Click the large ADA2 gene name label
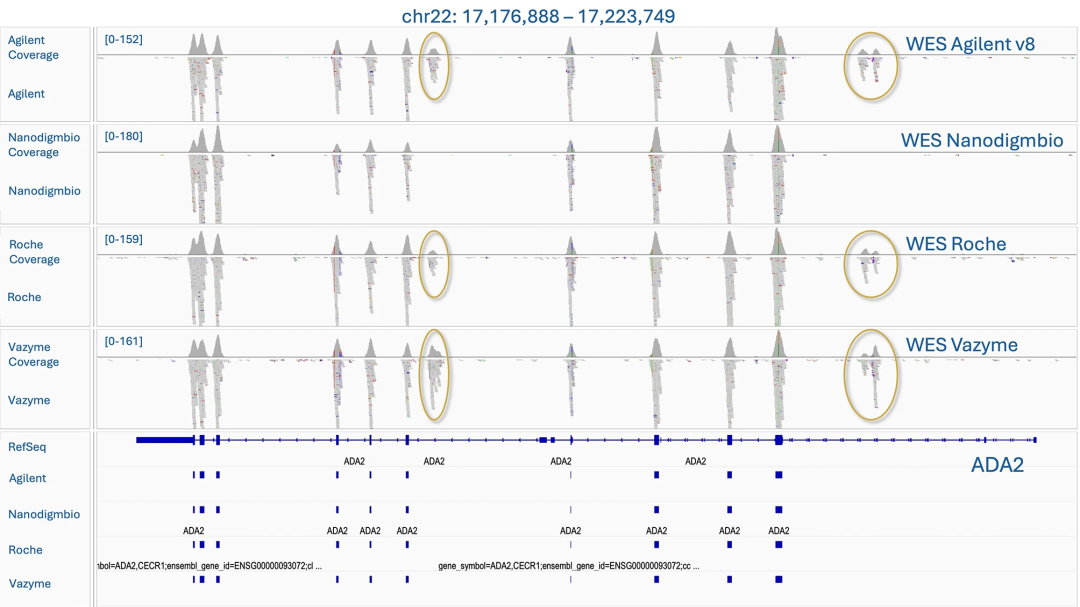The width and height of the screenshot is (1080, 607). [x=997, y=465]
